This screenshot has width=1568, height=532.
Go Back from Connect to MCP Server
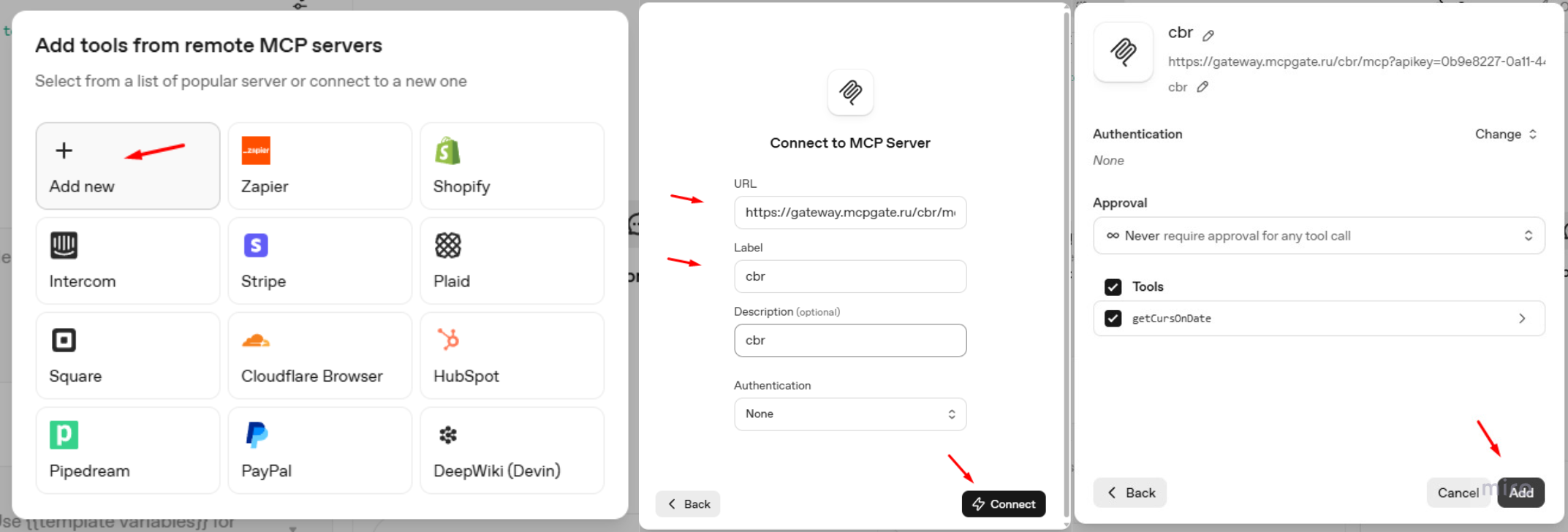(688, 504)
